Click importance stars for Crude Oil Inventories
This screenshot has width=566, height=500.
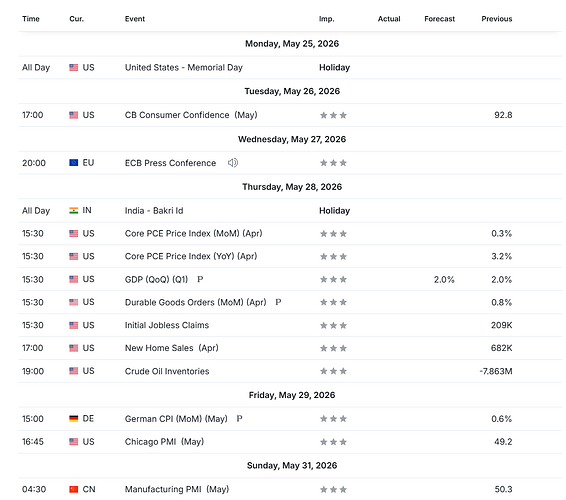pos(333,371)
